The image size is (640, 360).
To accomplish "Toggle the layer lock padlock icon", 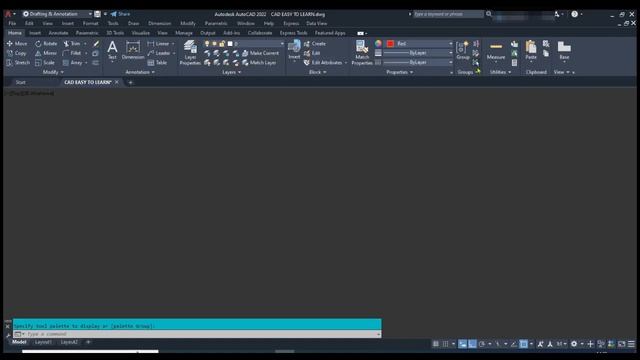I will [222, 43].
